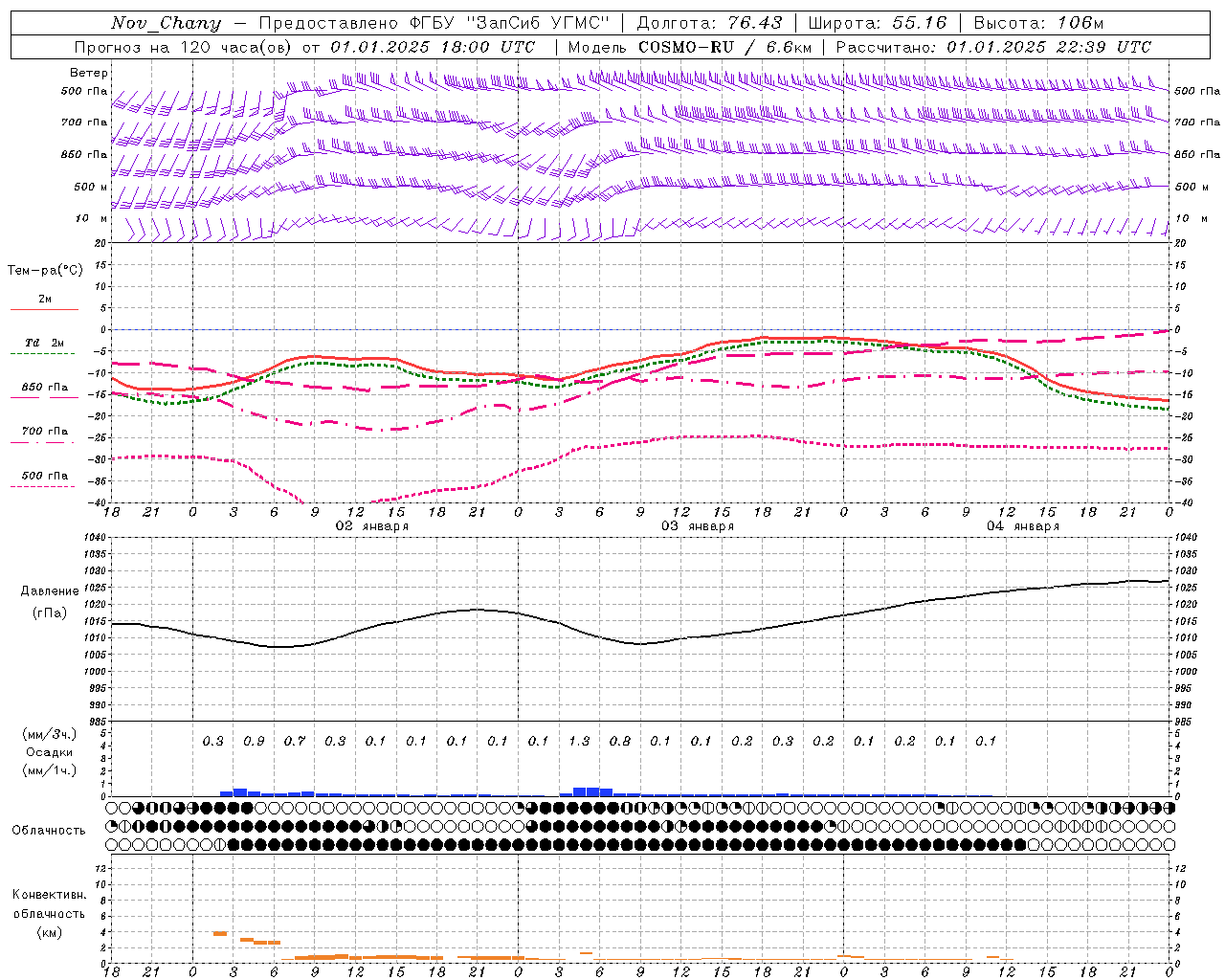Select the Осадки panel label

point(50,752)
